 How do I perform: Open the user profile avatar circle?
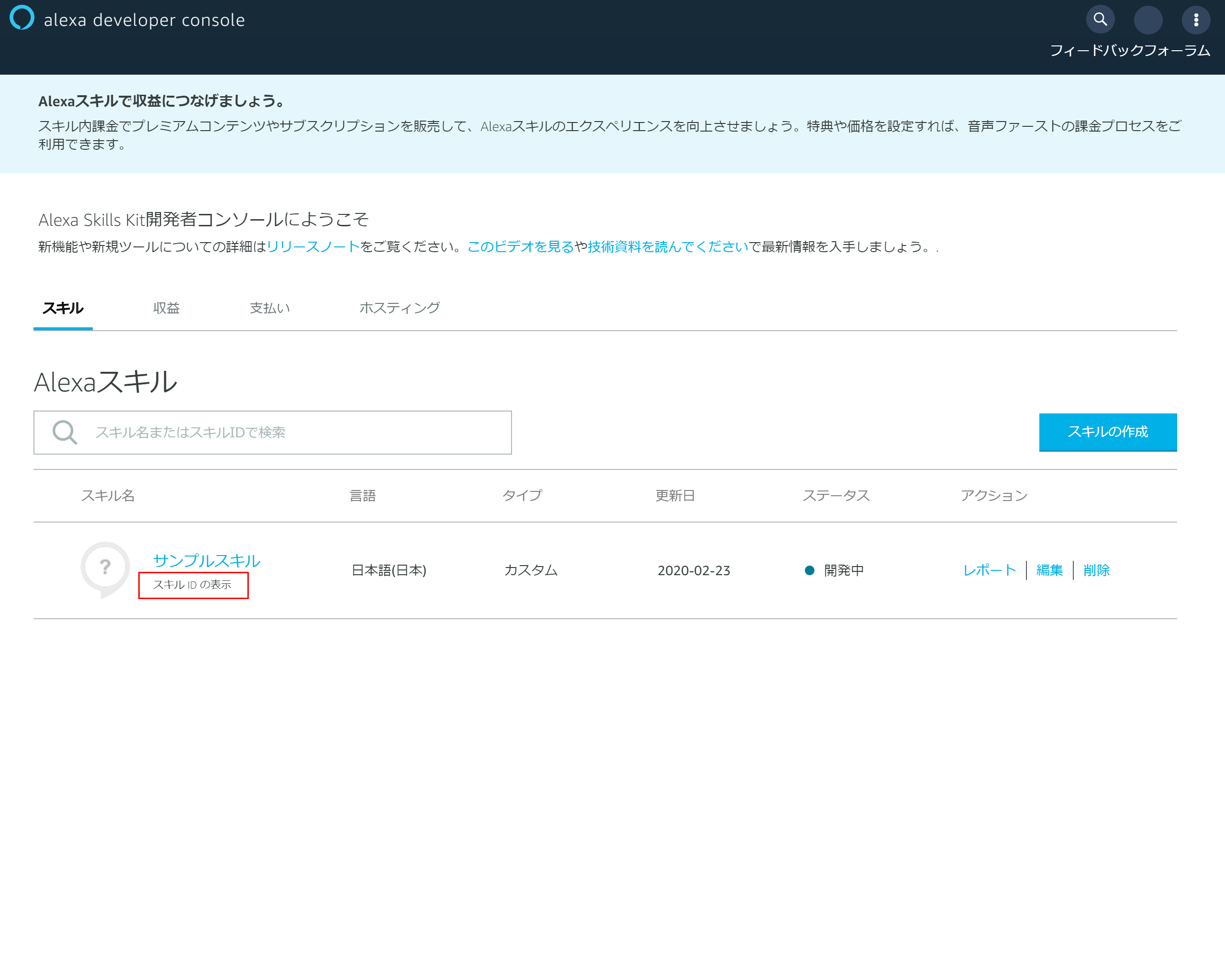coord(1148,20)
